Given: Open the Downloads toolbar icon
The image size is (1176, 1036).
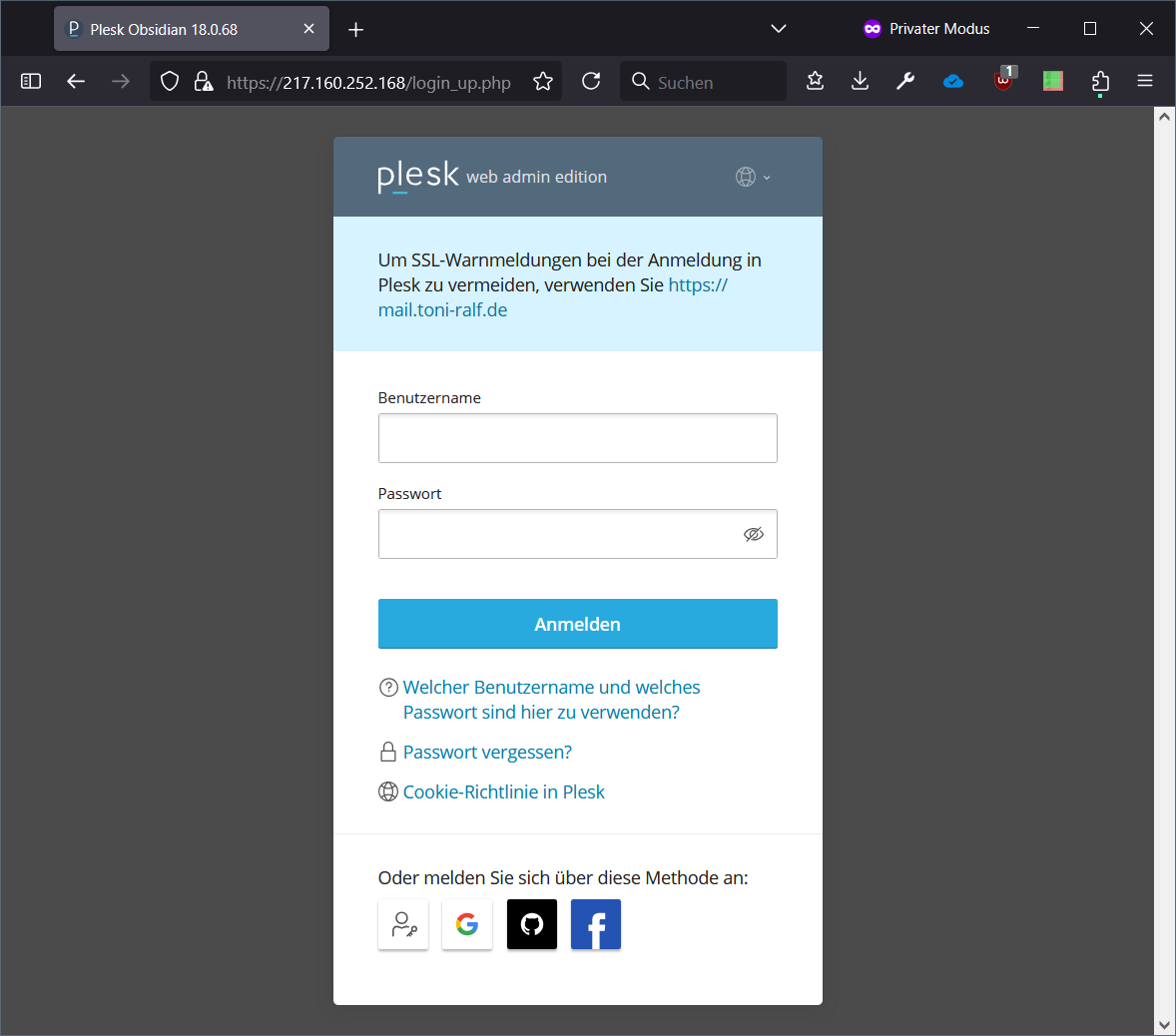Looking at the screenshot, I should click(861, 81).
